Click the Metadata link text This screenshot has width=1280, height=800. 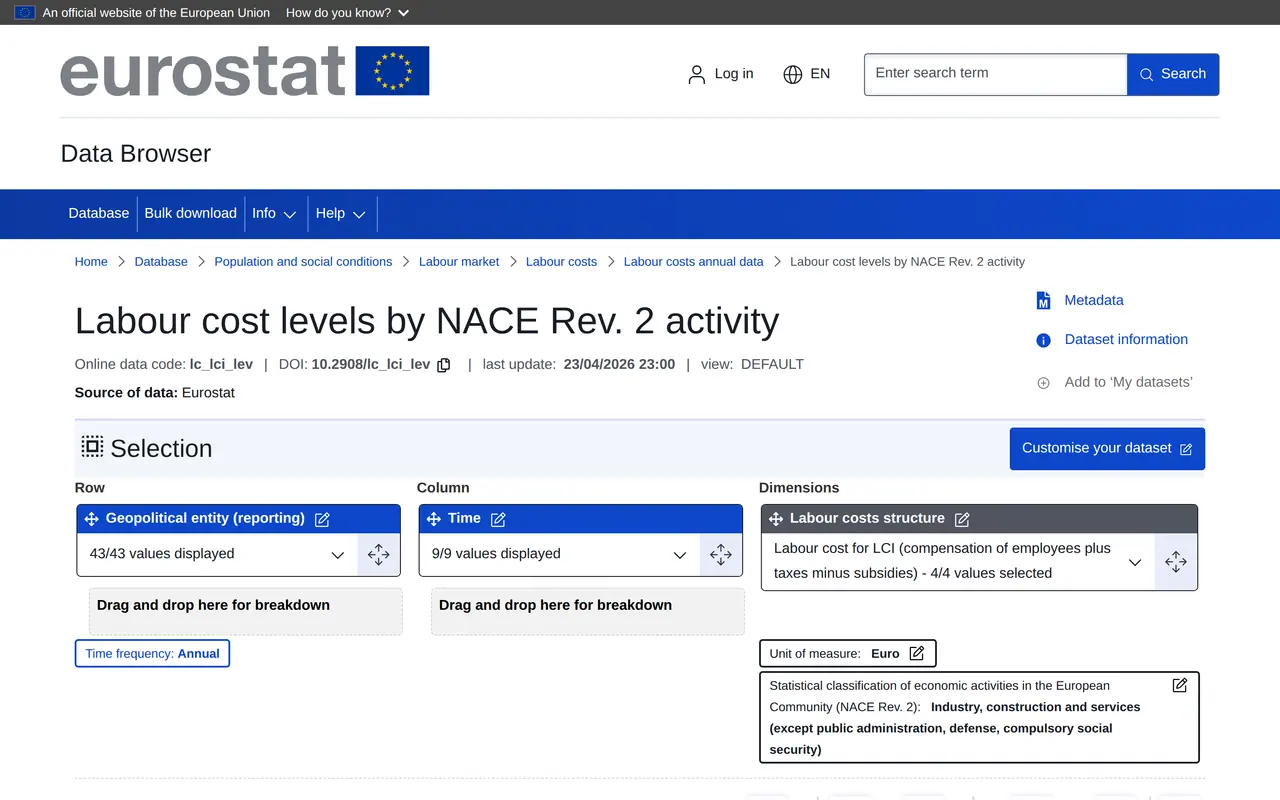pyautogui.click(x=1094, y=301)
